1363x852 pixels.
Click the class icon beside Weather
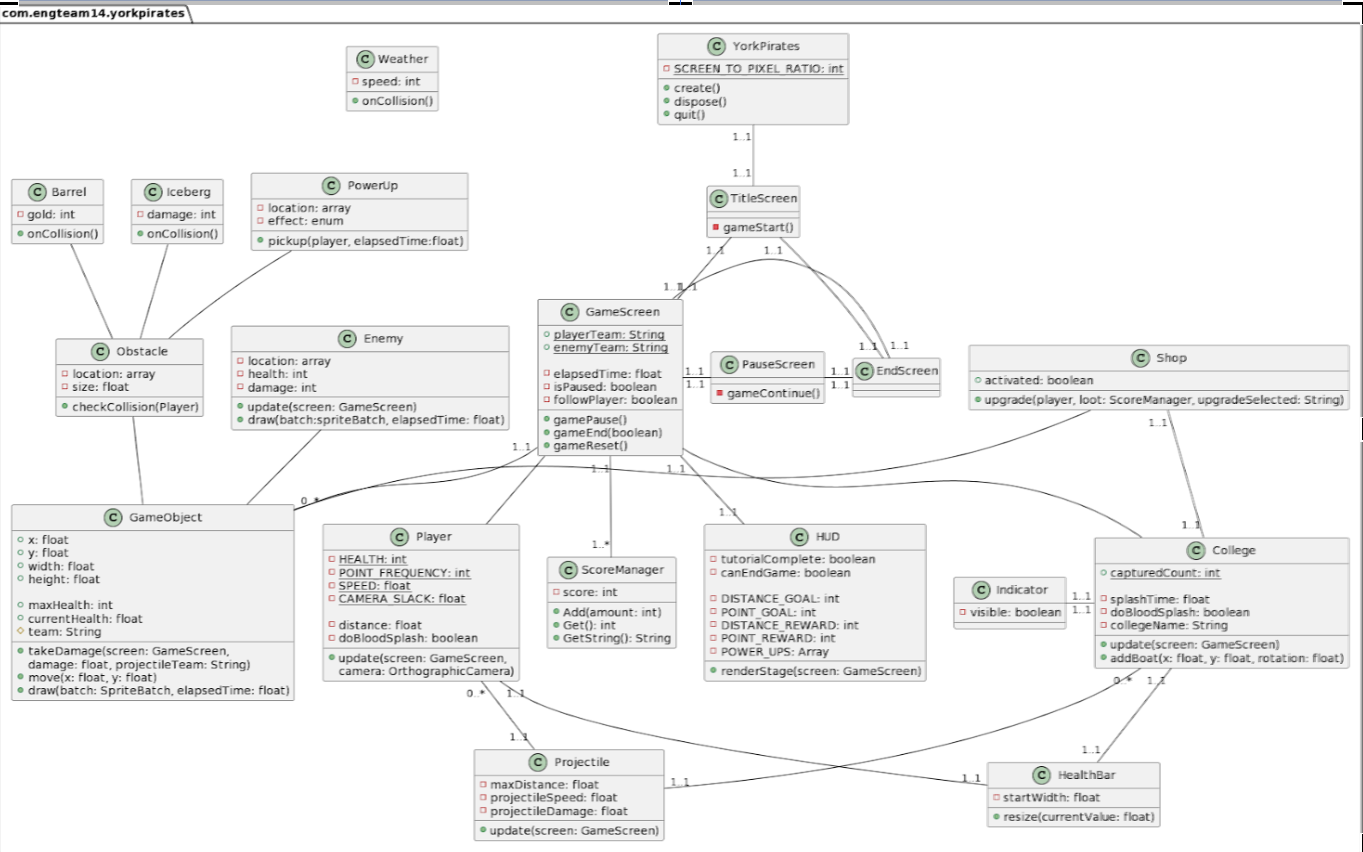click(364, 59)
